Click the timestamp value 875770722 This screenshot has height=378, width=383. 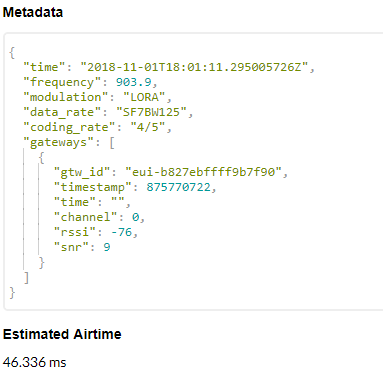[179, 187]
